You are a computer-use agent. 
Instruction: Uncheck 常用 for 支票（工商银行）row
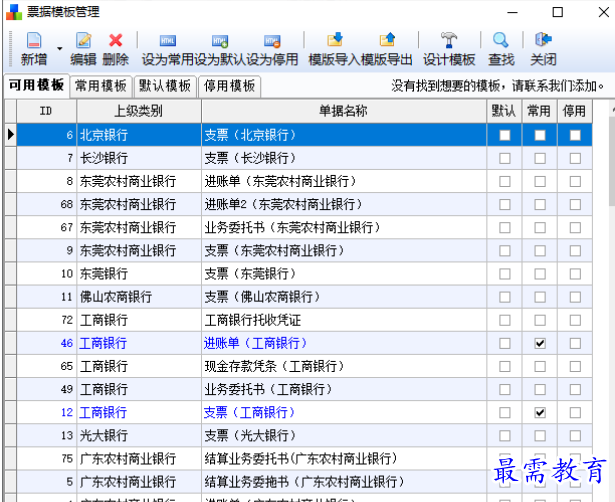(x=540, y=413)
